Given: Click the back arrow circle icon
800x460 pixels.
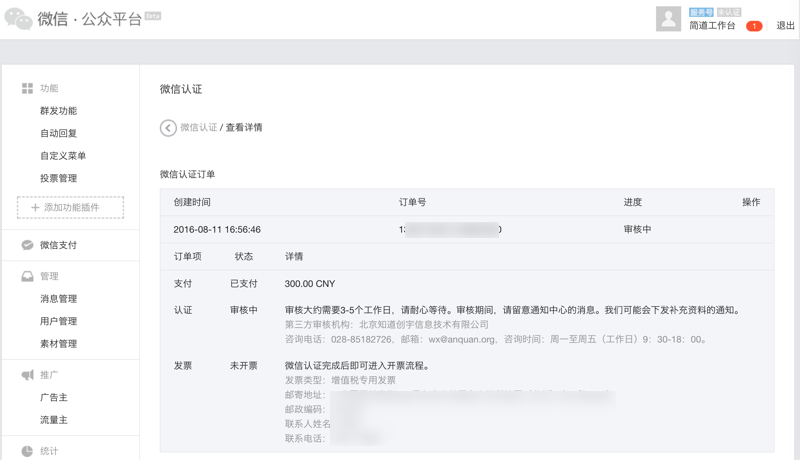Looking at the screenshot, I should tap(168, 128).
